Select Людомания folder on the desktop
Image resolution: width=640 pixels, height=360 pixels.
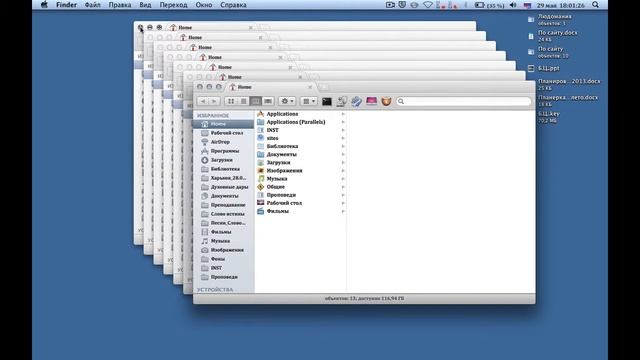[x=550, y=20]
